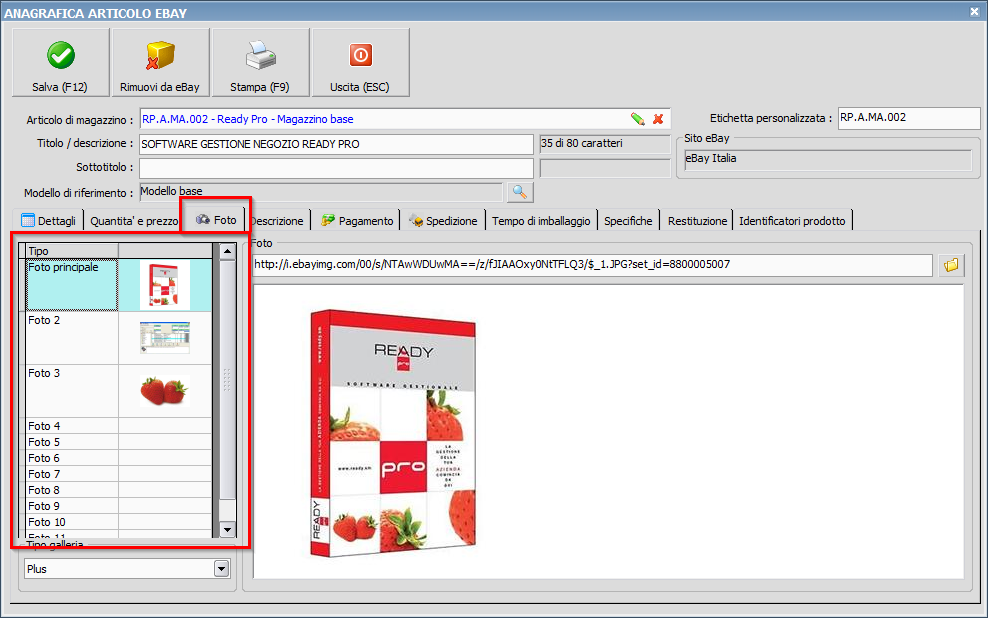This screenshot has height=618, width=988.
Task: Select the Foto 2 screenshot thumbnail
Action: click(165, 338)
